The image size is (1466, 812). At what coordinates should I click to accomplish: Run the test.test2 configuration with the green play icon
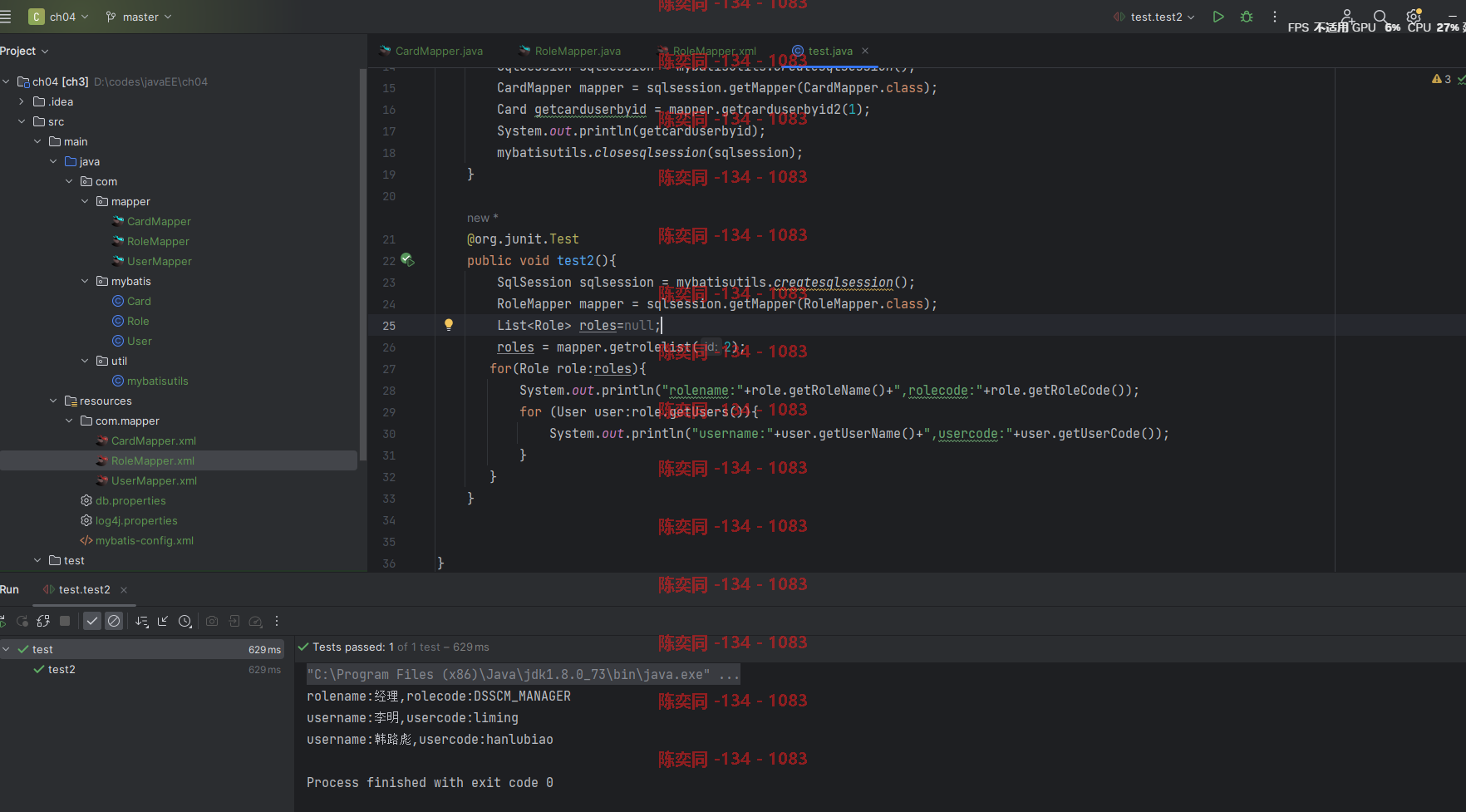tap(1218, 17)
